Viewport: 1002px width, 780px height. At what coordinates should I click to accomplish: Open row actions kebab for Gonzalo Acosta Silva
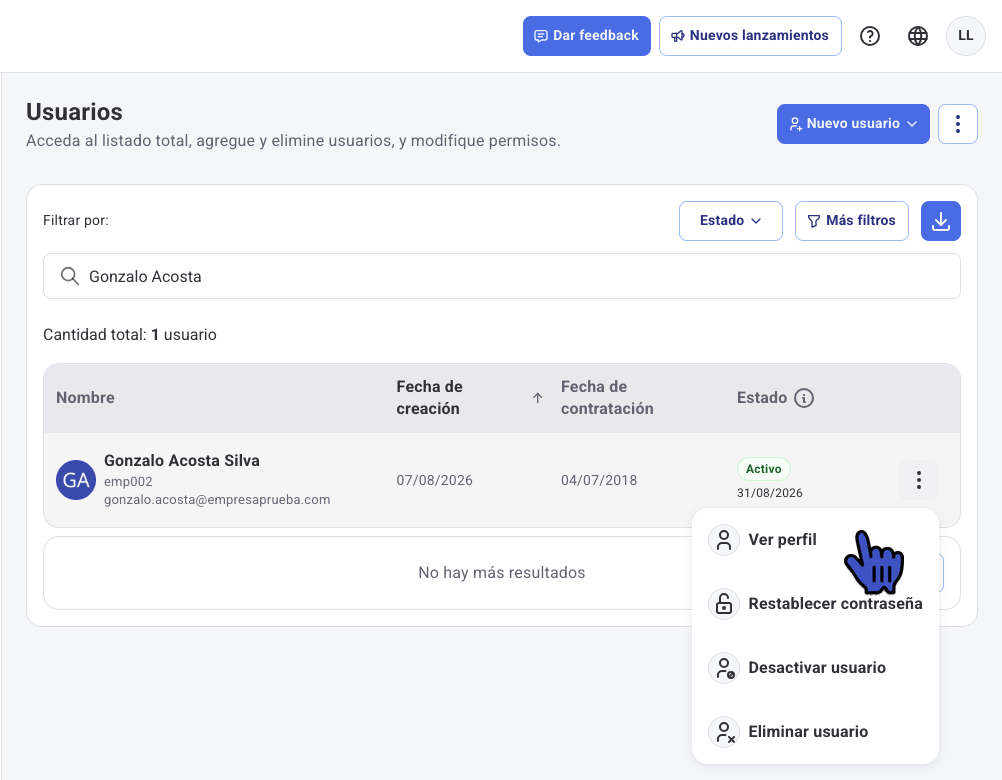918,480
